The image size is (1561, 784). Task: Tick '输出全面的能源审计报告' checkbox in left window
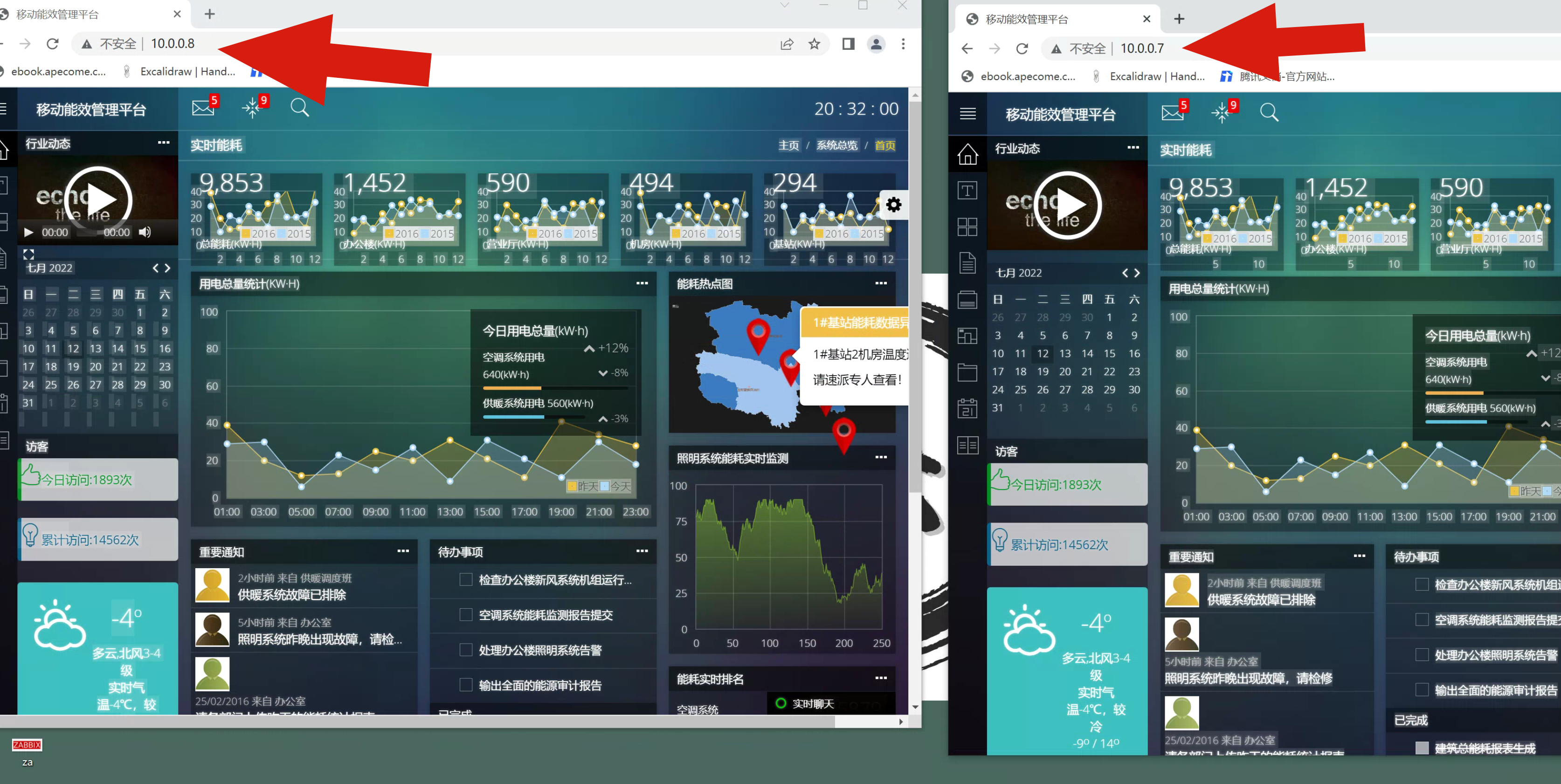[465, 685]
